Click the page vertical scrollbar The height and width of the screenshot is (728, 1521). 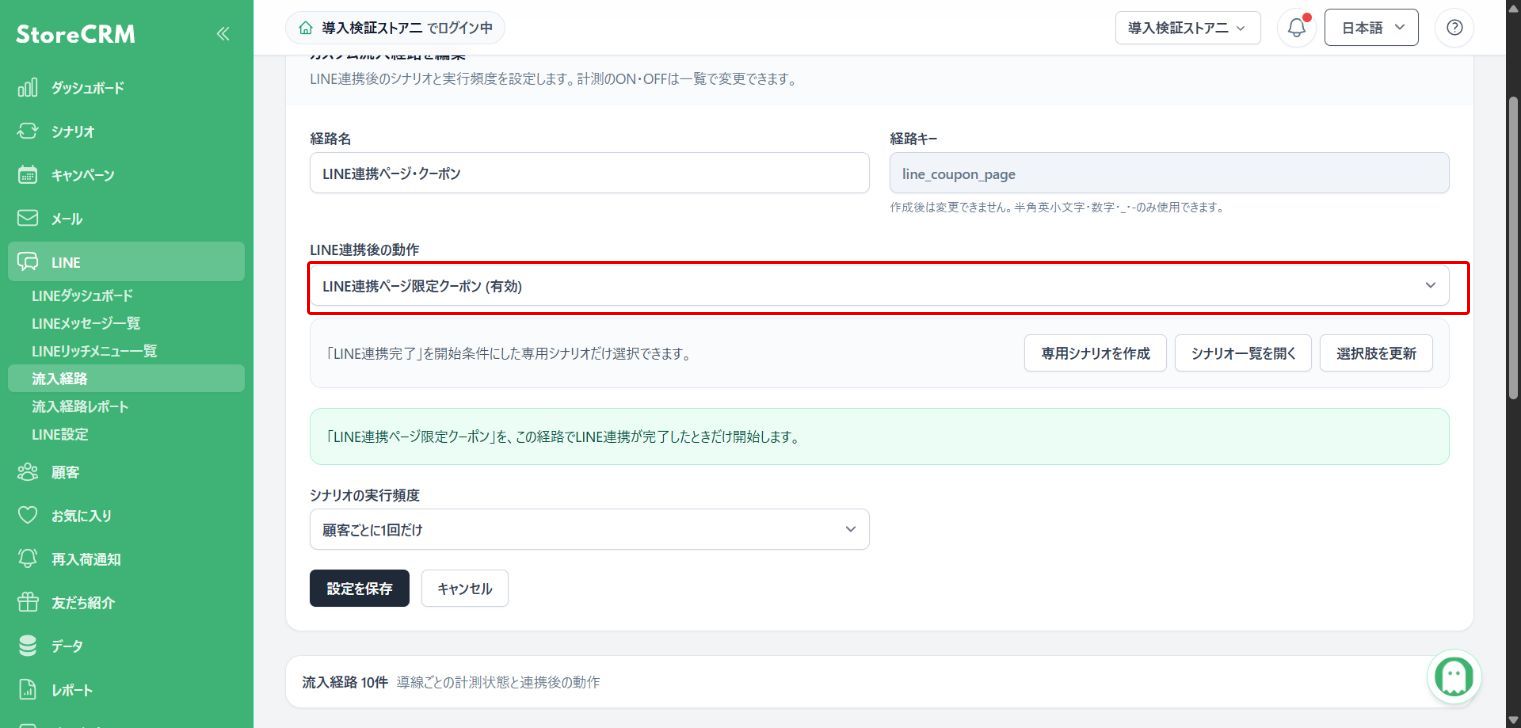(x=1513, y=250)
